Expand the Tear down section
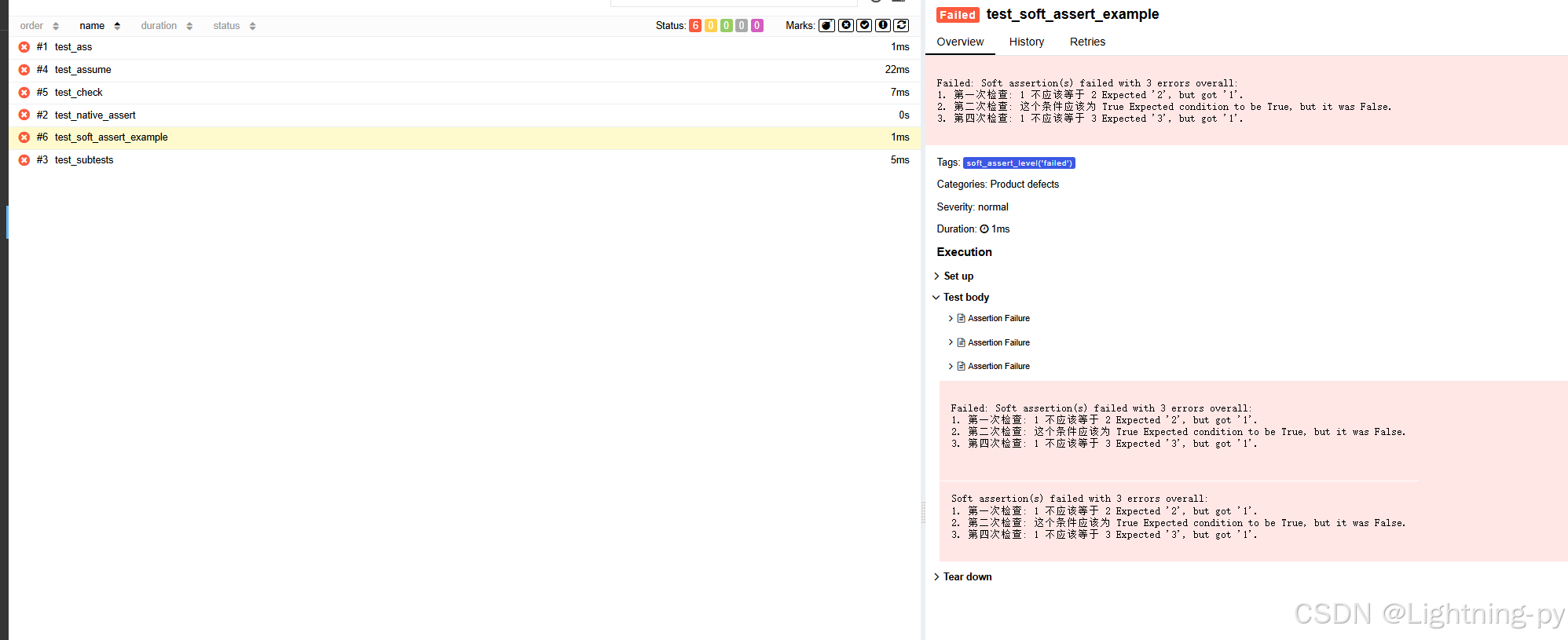The width and height of the screenshot is (1568, 640). pos(962,576)
